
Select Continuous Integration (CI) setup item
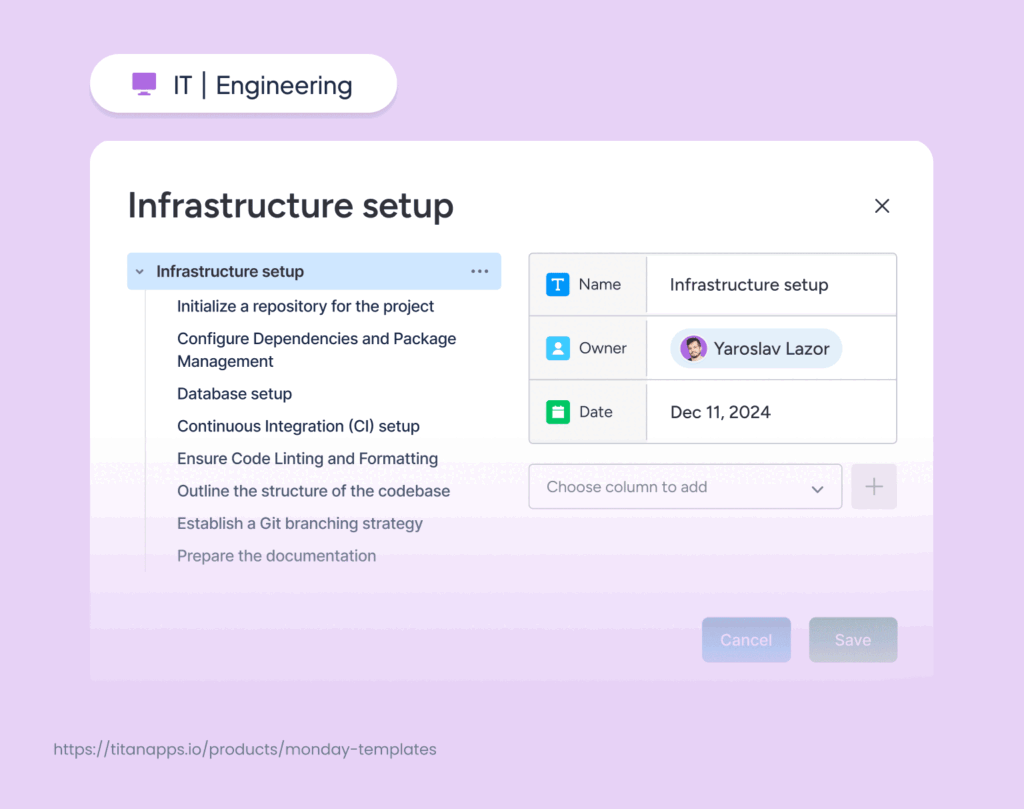298,426
